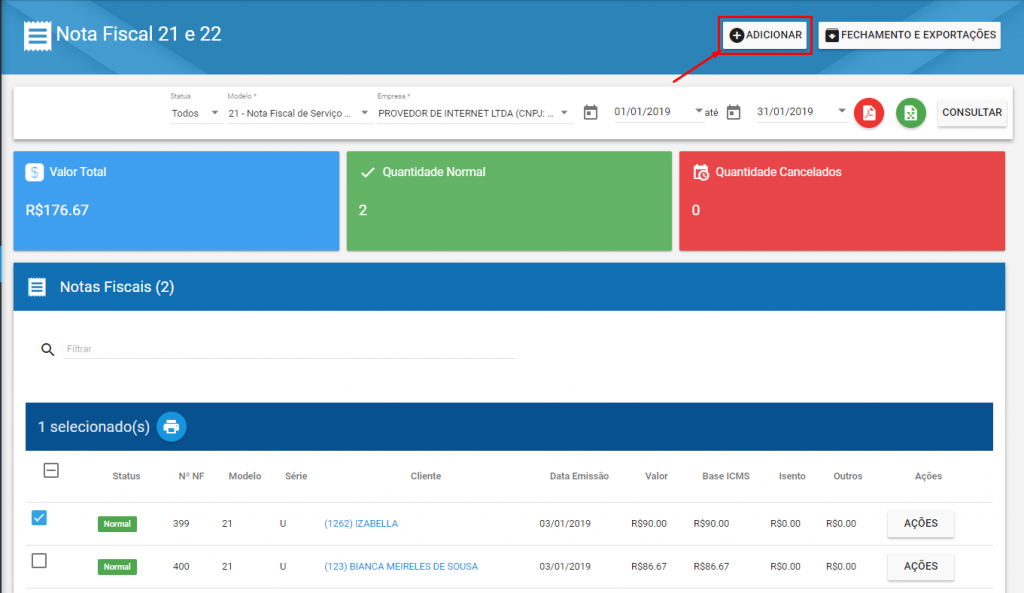Open the Status dropdown set to Todos
1024x593 pixels.
pos(195,113)
